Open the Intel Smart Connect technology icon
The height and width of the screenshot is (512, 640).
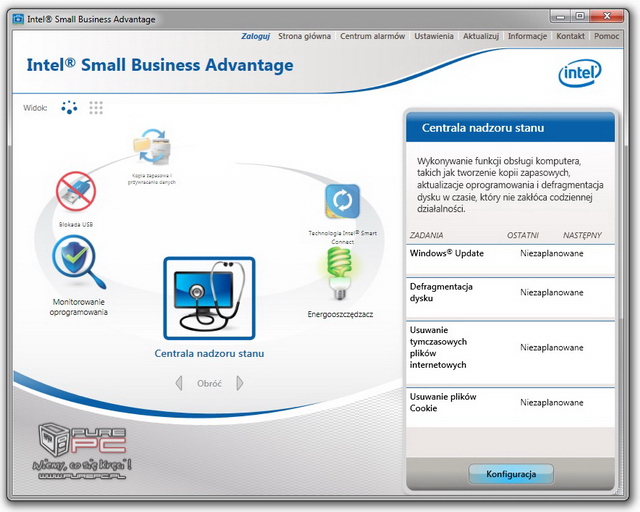[x=342, y=202]
